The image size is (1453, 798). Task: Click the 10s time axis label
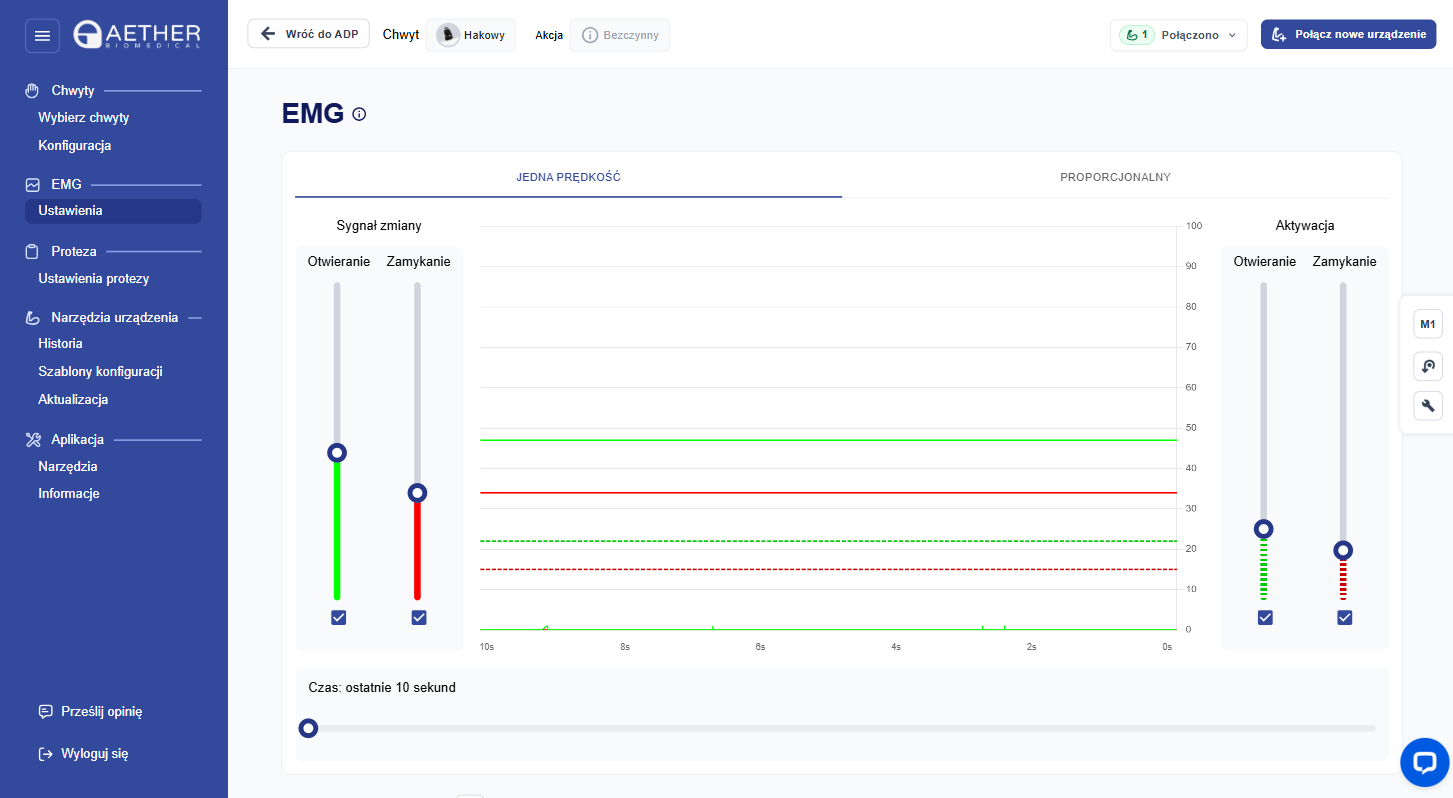point(487,647)
